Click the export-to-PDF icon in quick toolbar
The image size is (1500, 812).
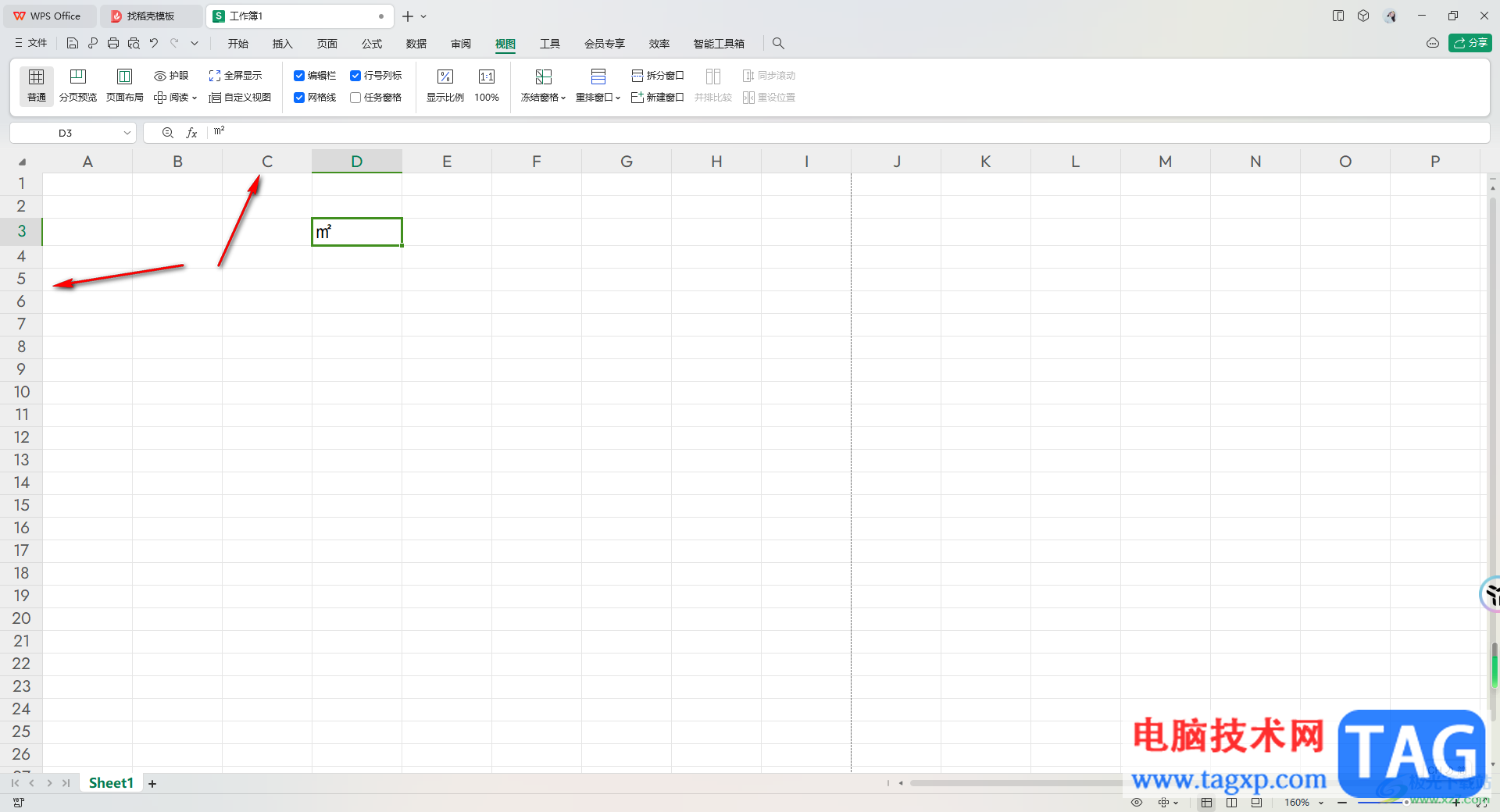click(x=93, y=44)
